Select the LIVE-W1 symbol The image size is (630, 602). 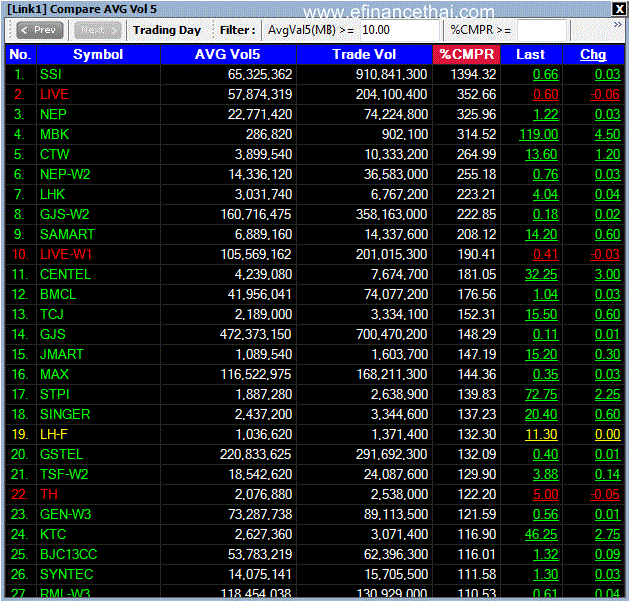(x=66, y=254)
